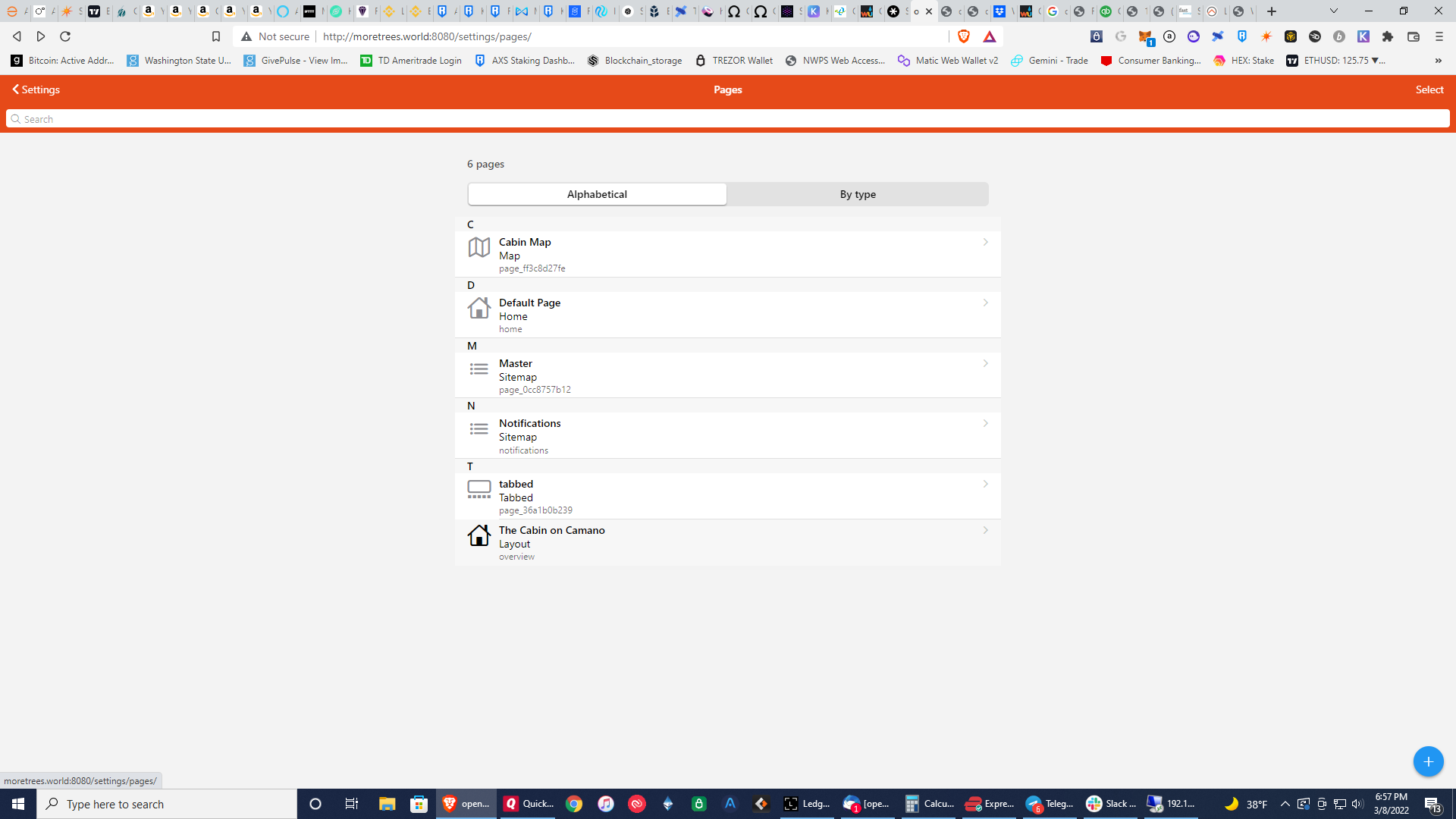Screen dimensions: 1456x819
Task: Click the home icon for The Cabin on Camano
Action: pos(479,535)
